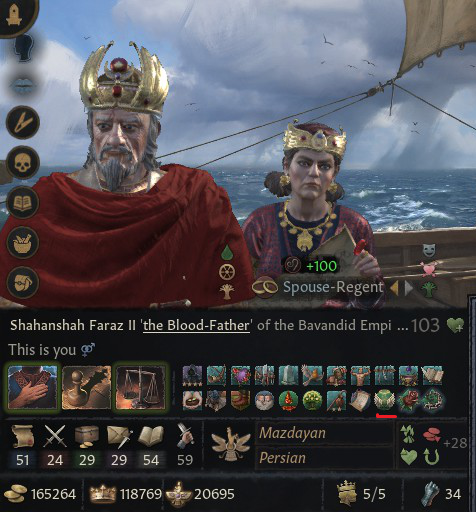Image resolution: width=476 pixels, height=512 pixels.
Task: Click the skull icon in the left sidebar
Action: (23, 163)
